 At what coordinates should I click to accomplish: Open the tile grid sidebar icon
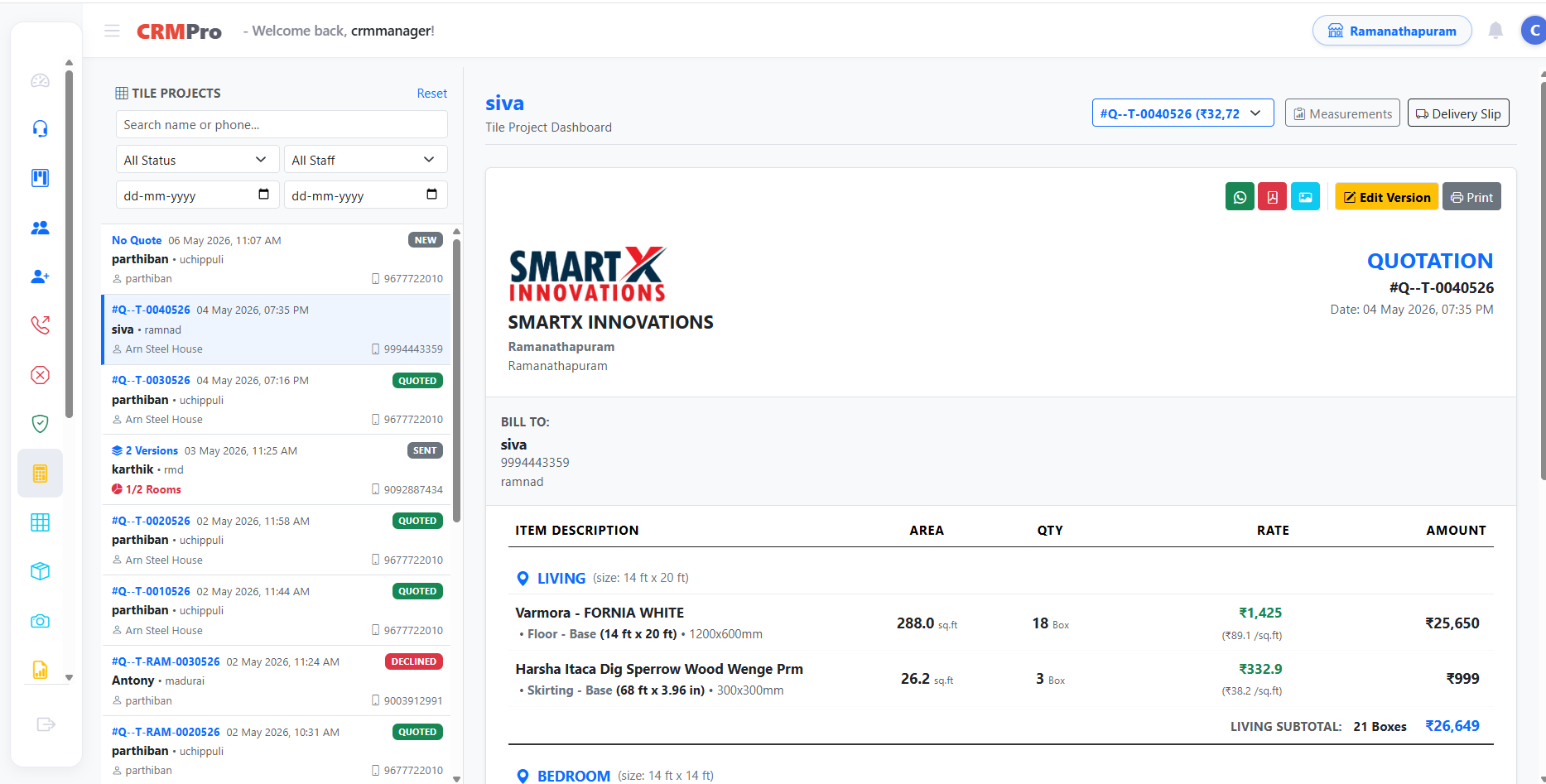(40, 522)
